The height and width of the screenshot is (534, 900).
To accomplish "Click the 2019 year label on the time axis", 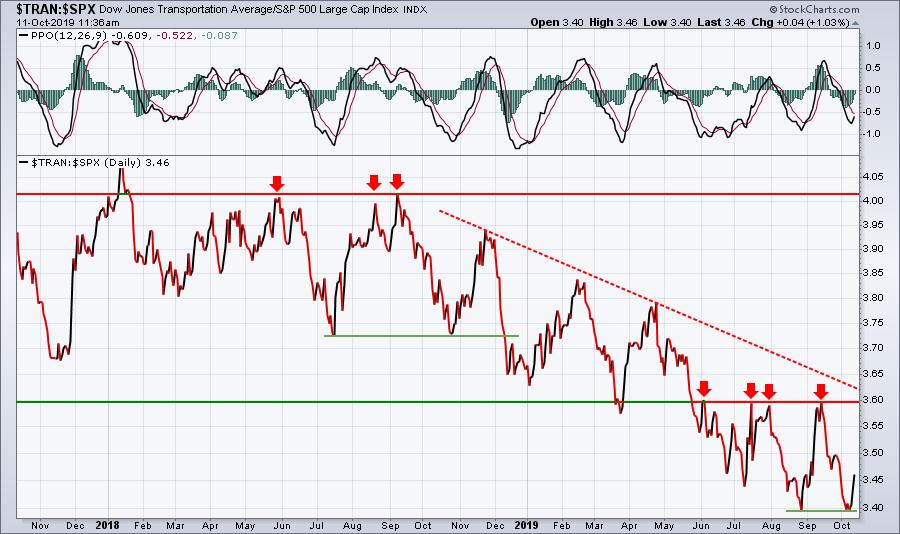I will click(x=526, y=525).
